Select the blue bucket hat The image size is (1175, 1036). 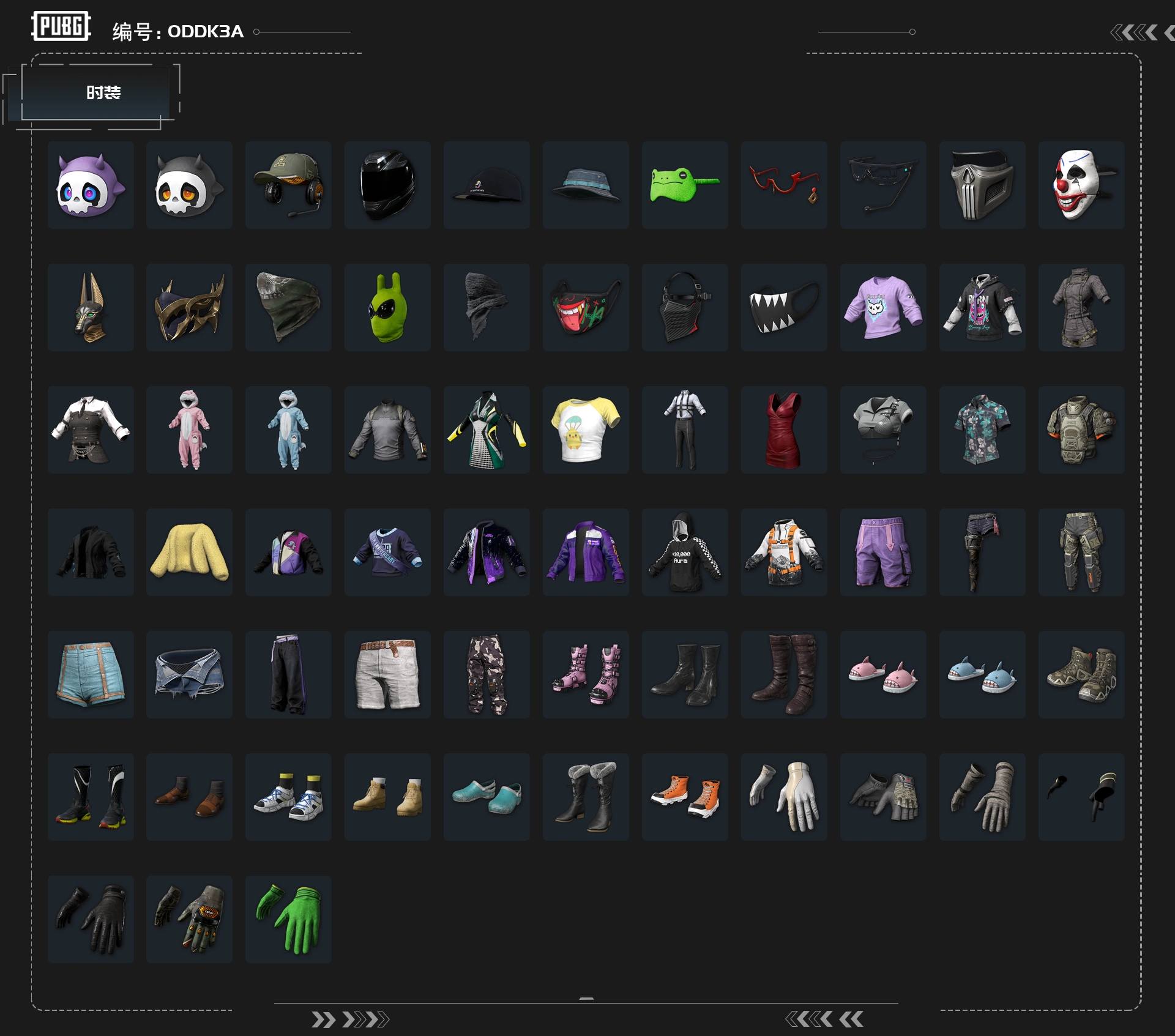(586, 185)
